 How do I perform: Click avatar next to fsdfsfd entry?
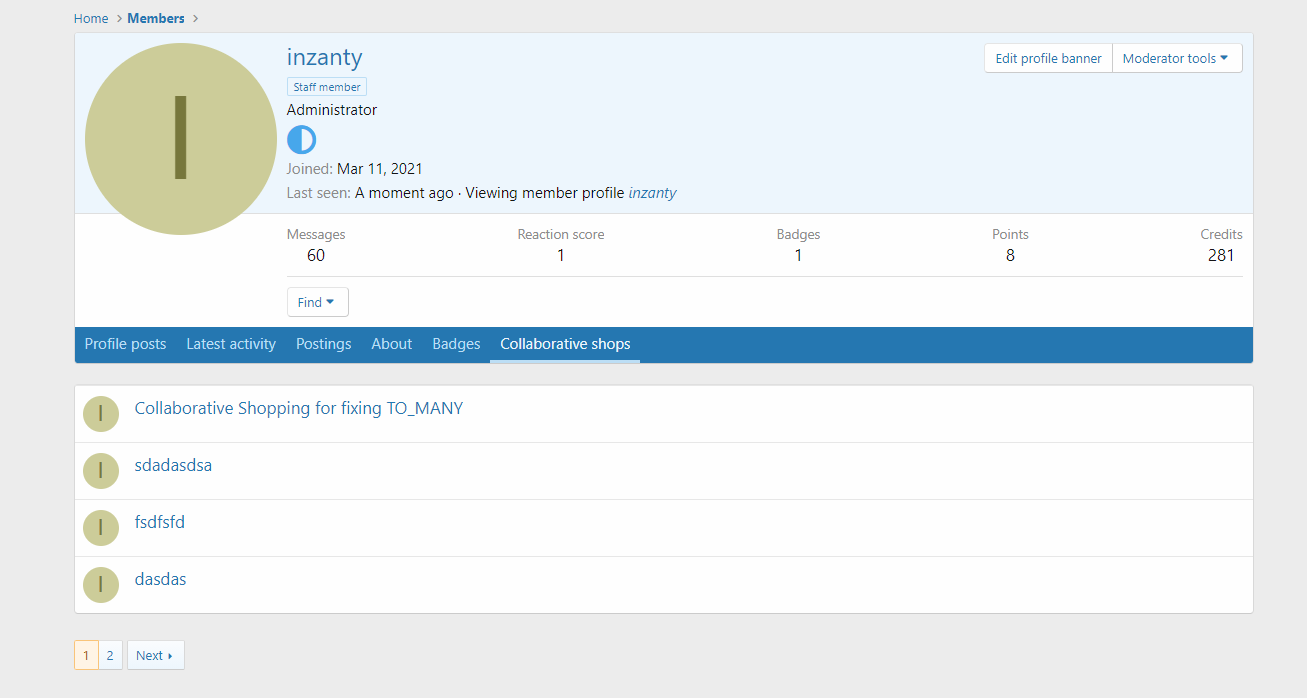(101, 528)
